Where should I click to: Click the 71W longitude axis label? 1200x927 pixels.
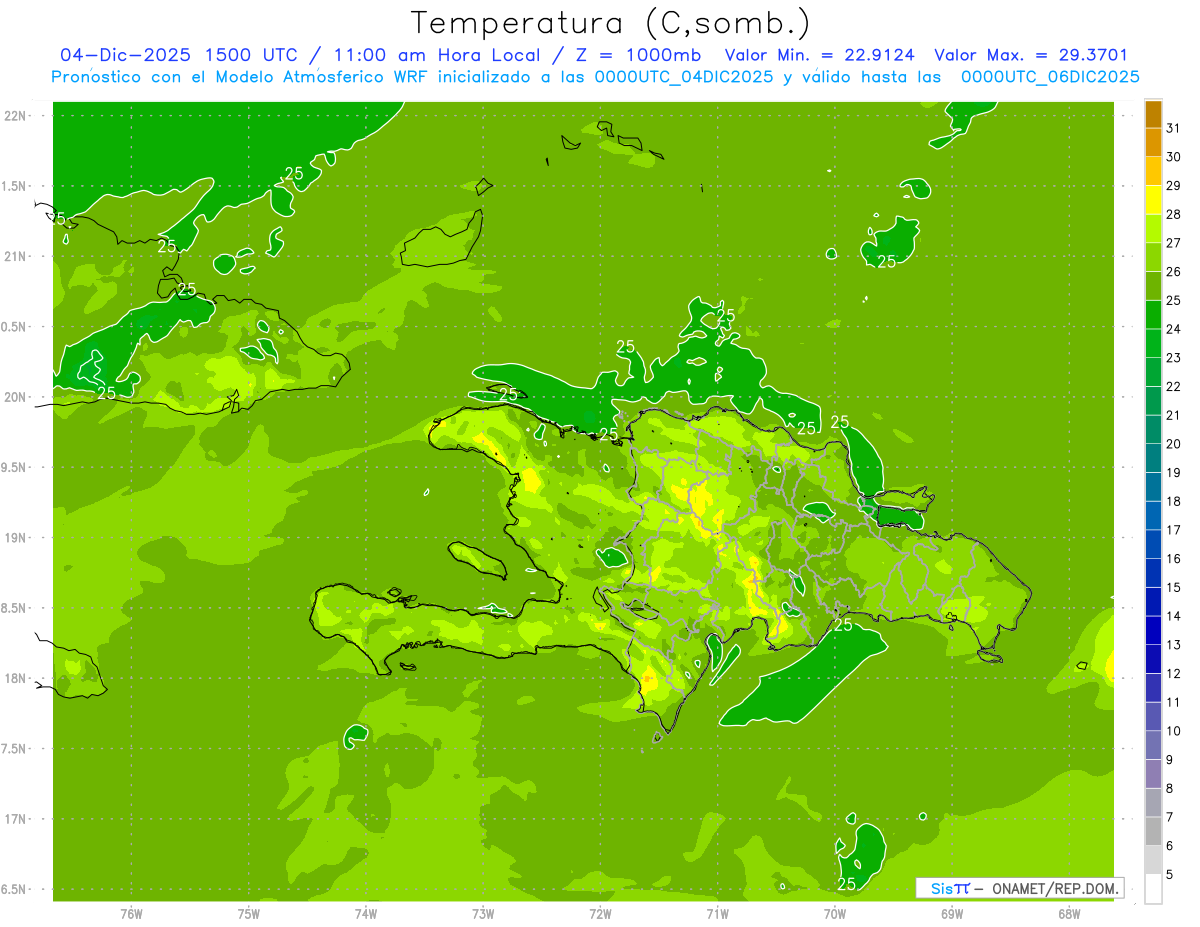717,914
